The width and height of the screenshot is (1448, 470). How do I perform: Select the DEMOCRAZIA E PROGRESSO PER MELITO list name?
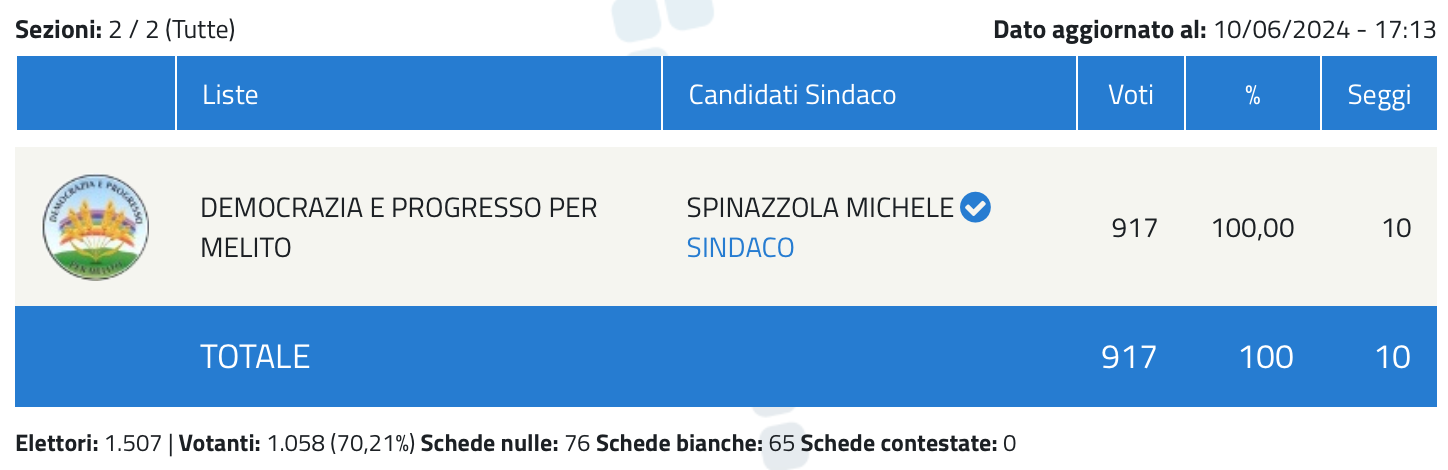[399, 227]
